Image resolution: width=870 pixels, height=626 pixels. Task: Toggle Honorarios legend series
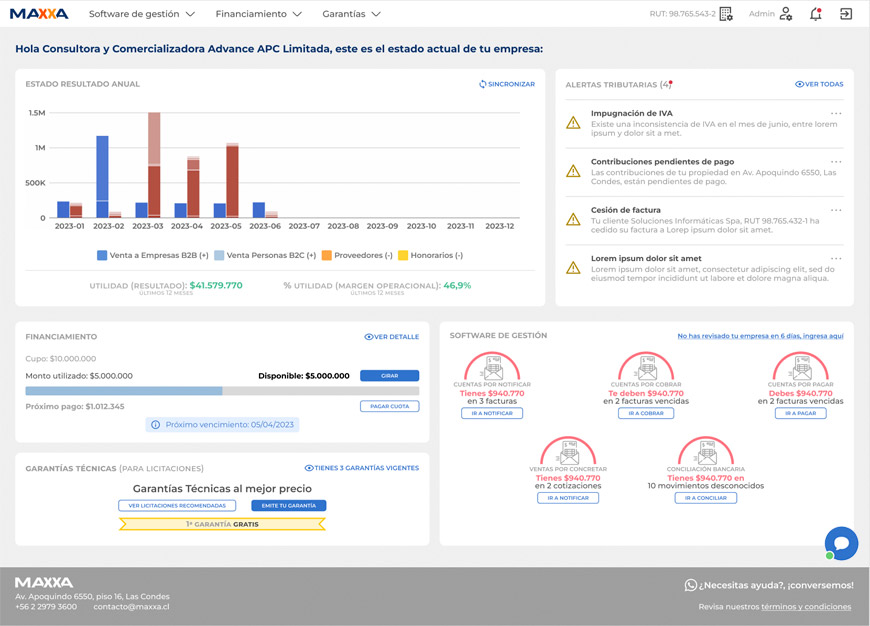pos(430,255)
